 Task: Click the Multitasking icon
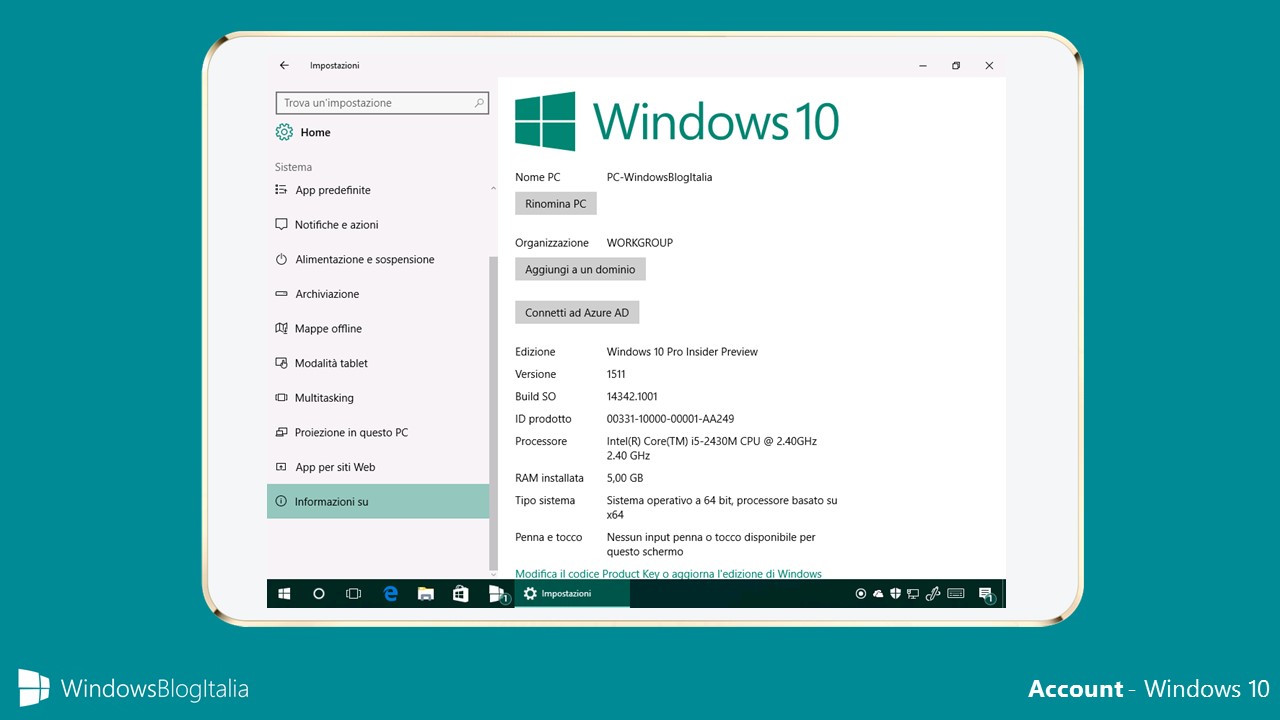[x=281, y=398]
